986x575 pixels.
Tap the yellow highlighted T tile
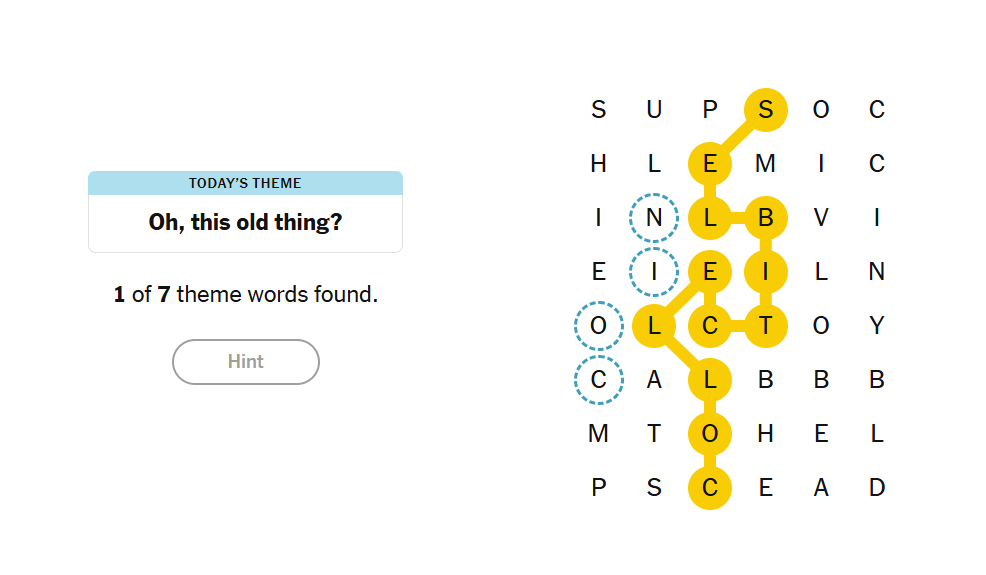(x=765, y=326)
